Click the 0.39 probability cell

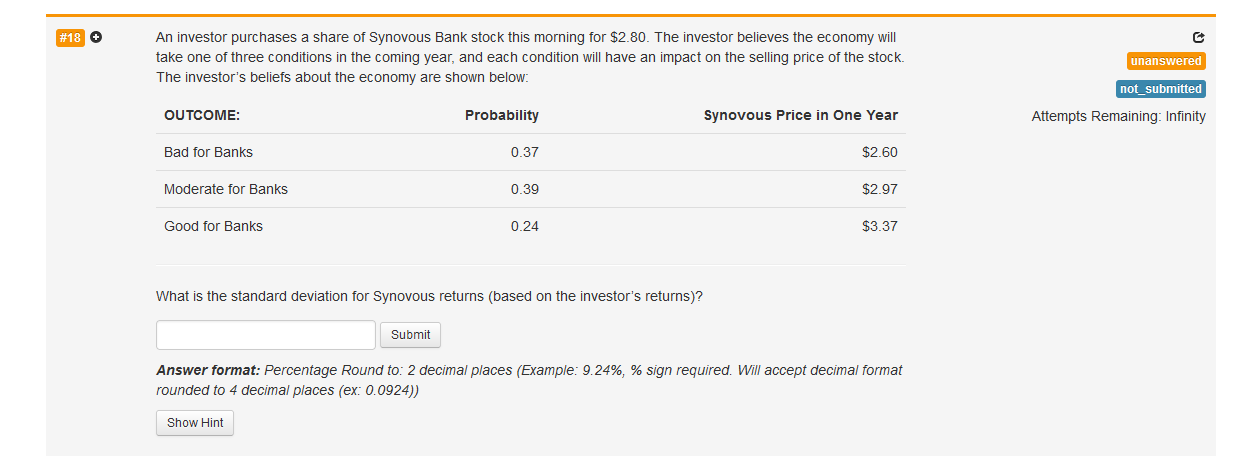point(524,189)
